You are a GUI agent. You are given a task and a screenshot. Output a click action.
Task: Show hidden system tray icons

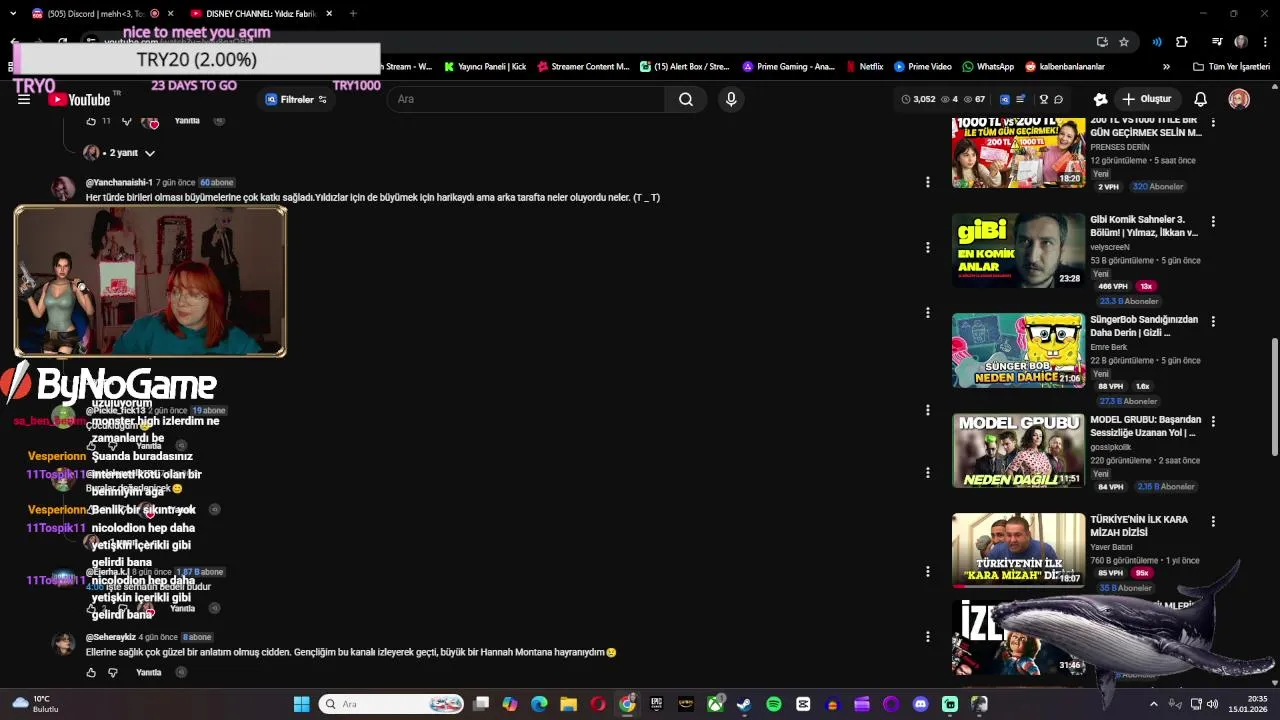click(1153, 704)
